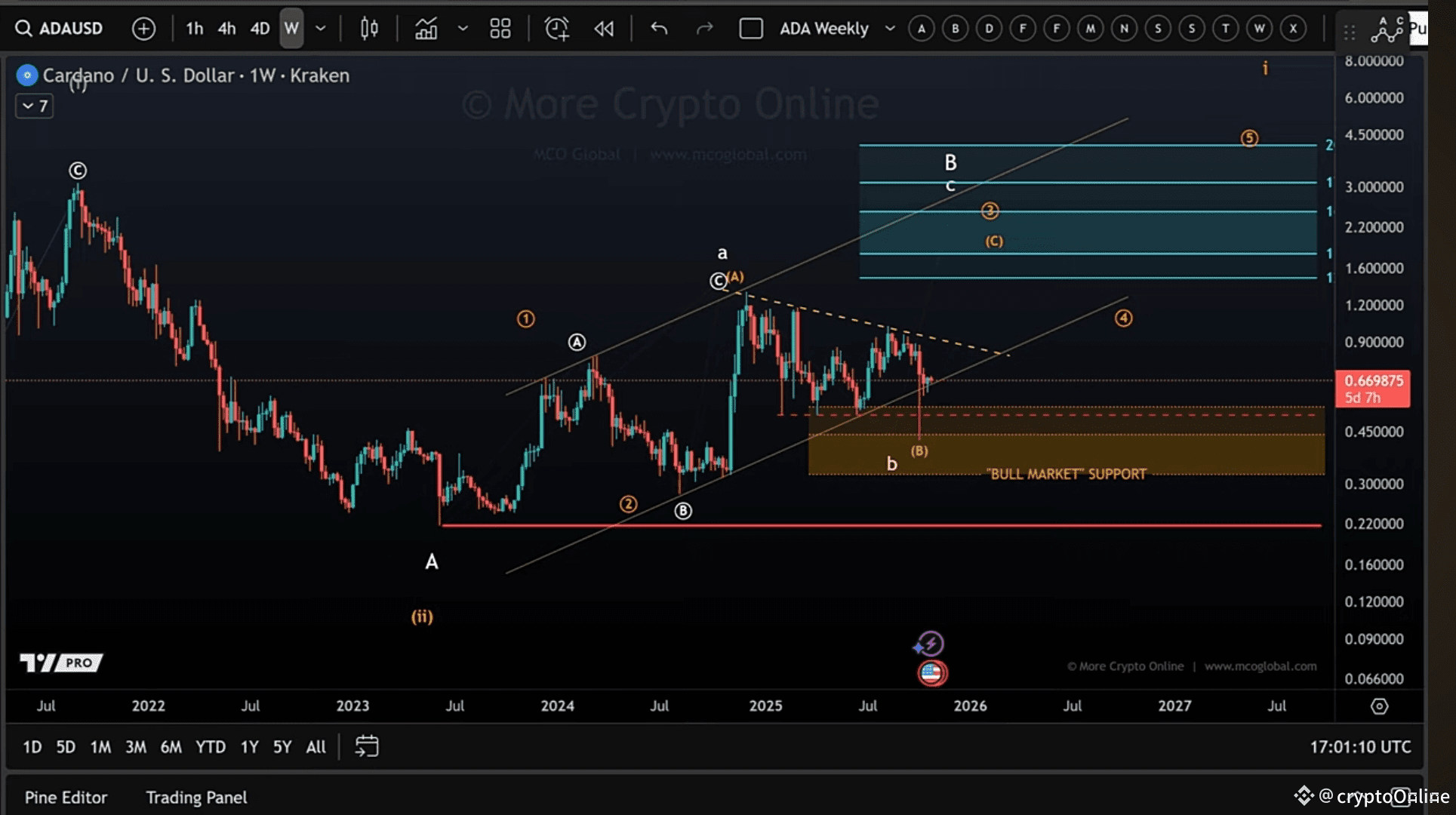1456x815 pixels.
Task: Toggle the layout square next to ADA Weekly
Action: [x=750, y=29]
